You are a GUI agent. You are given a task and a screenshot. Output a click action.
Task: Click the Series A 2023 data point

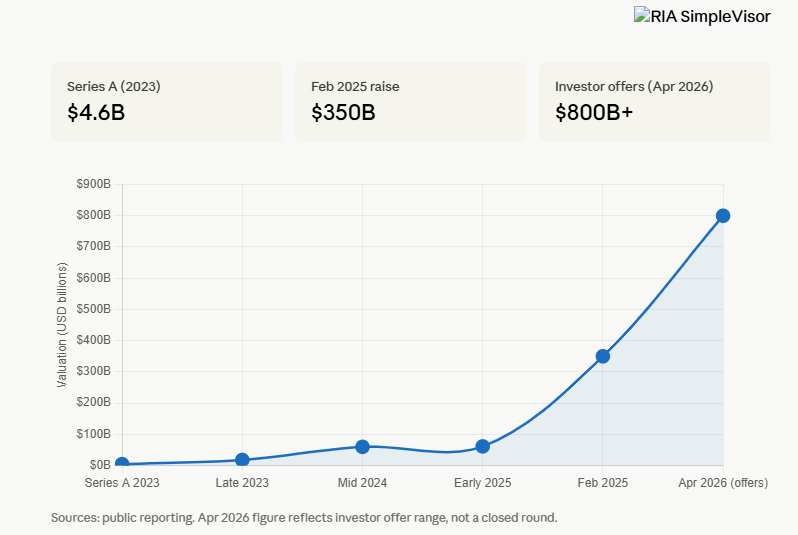[122, 464]
